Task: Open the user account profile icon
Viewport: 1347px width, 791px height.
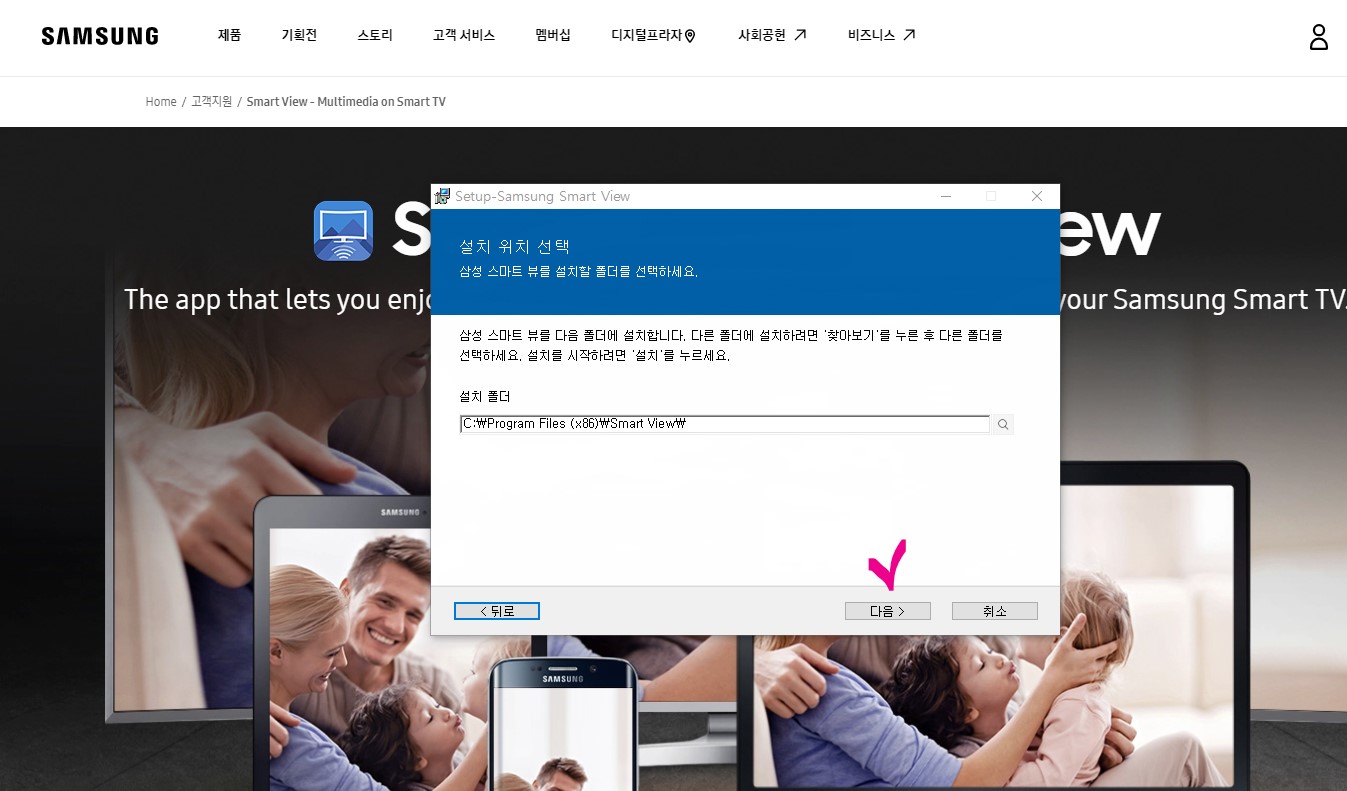Action: 1319,37
